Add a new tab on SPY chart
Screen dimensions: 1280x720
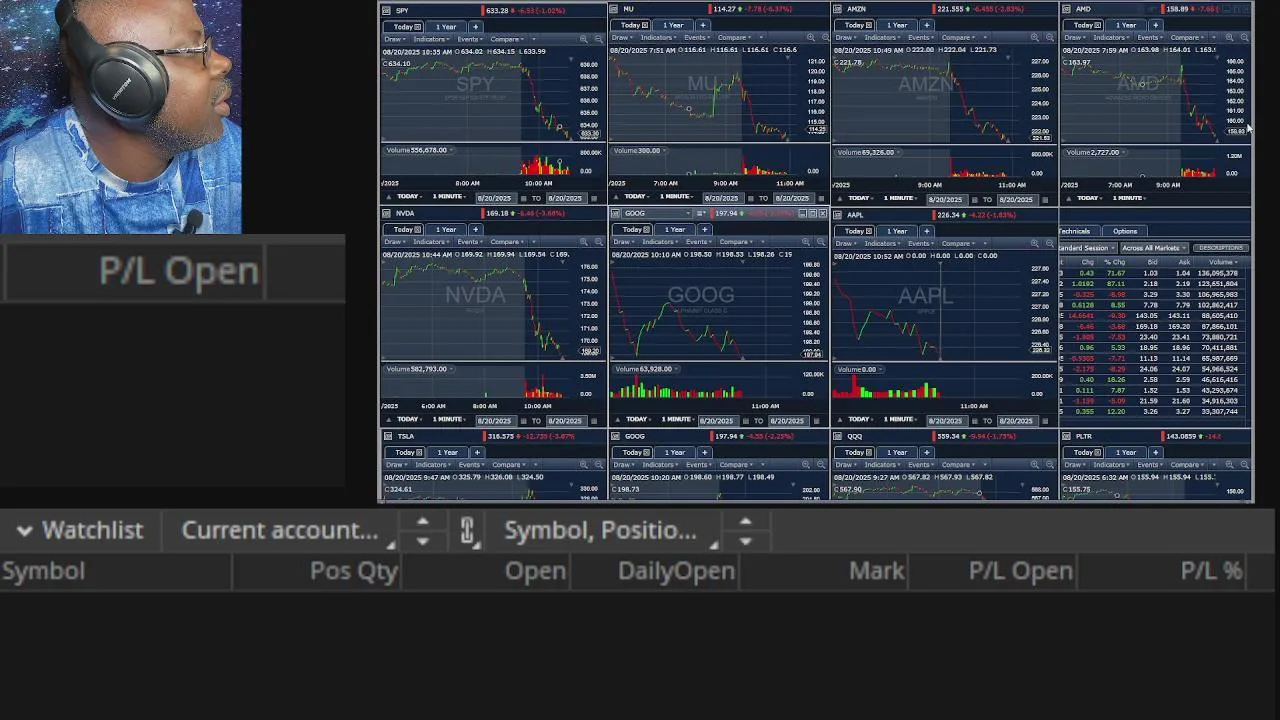[476, 26]
